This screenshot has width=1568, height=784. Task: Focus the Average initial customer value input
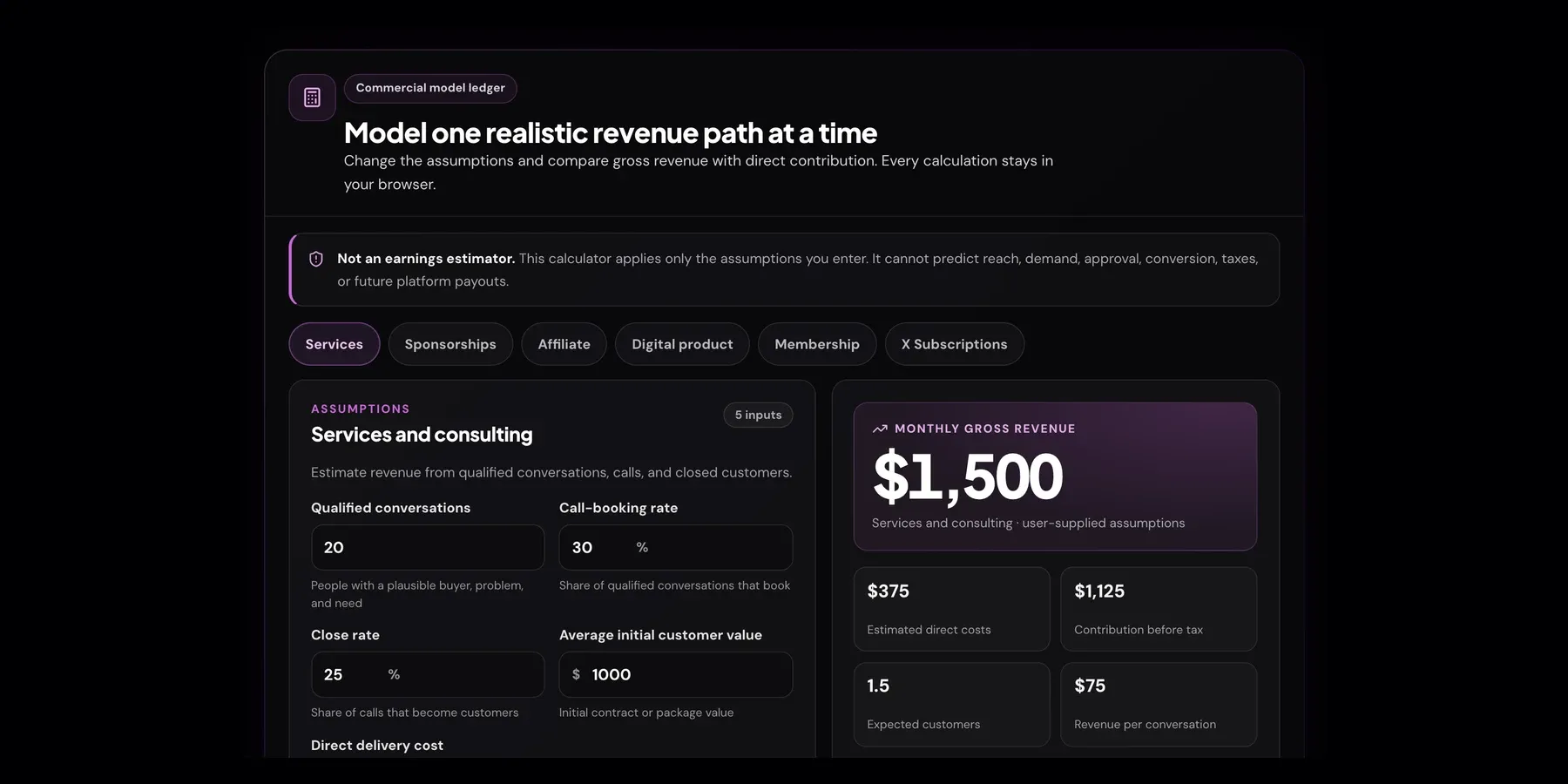click(676, 674)
